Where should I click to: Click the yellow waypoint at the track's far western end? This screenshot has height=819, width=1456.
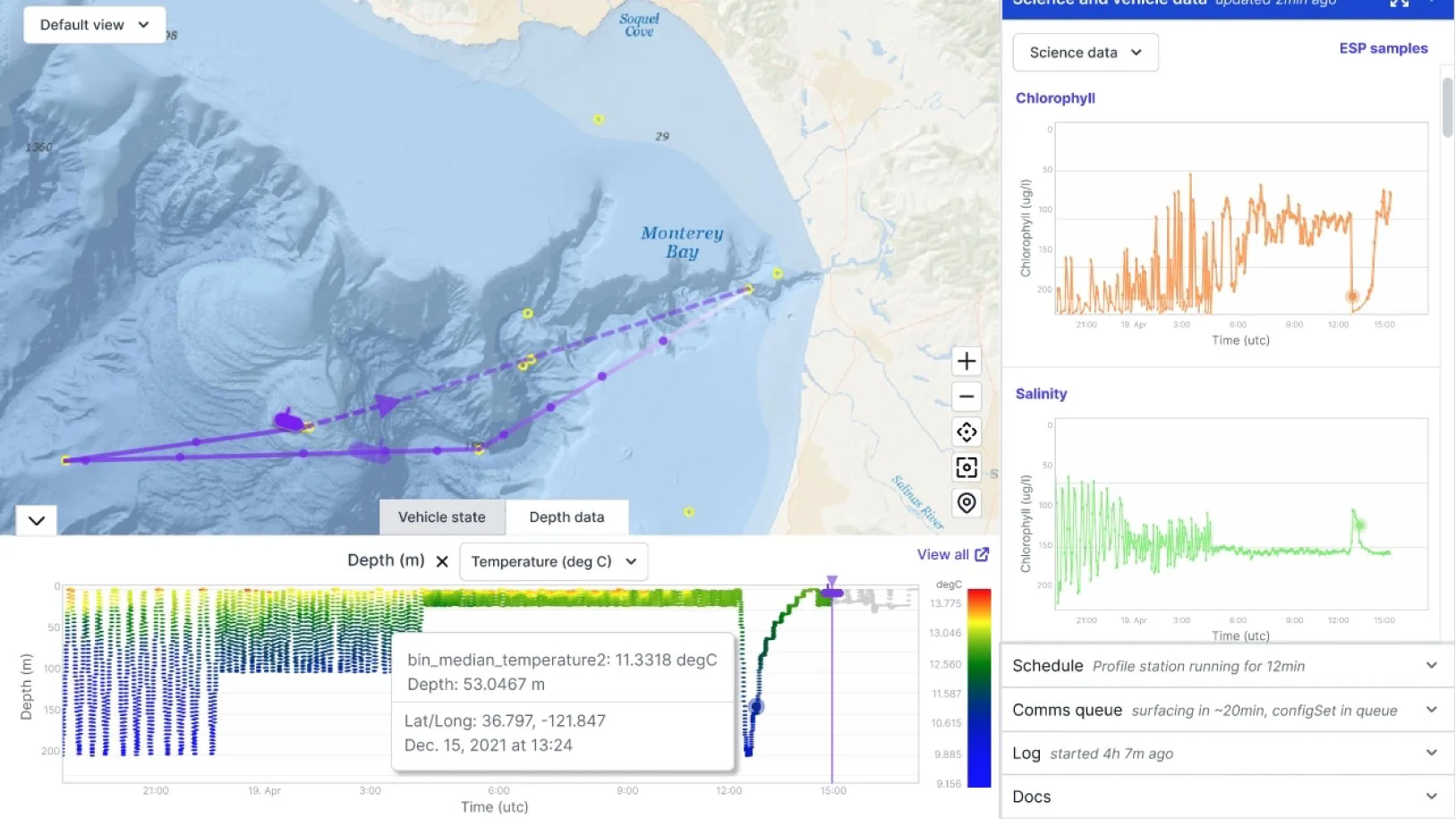[65, 460]
